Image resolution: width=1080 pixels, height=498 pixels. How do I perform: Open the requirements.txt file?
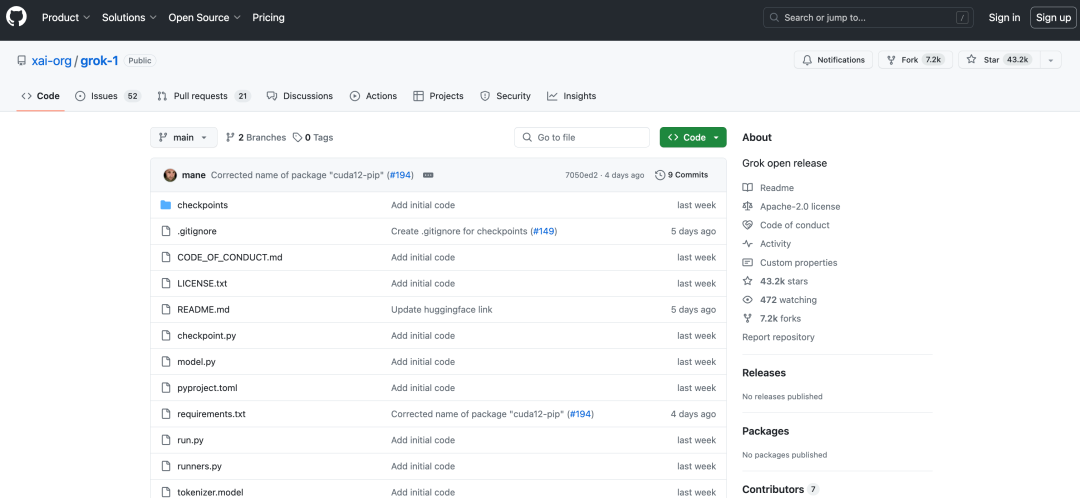tap(211, 415)
